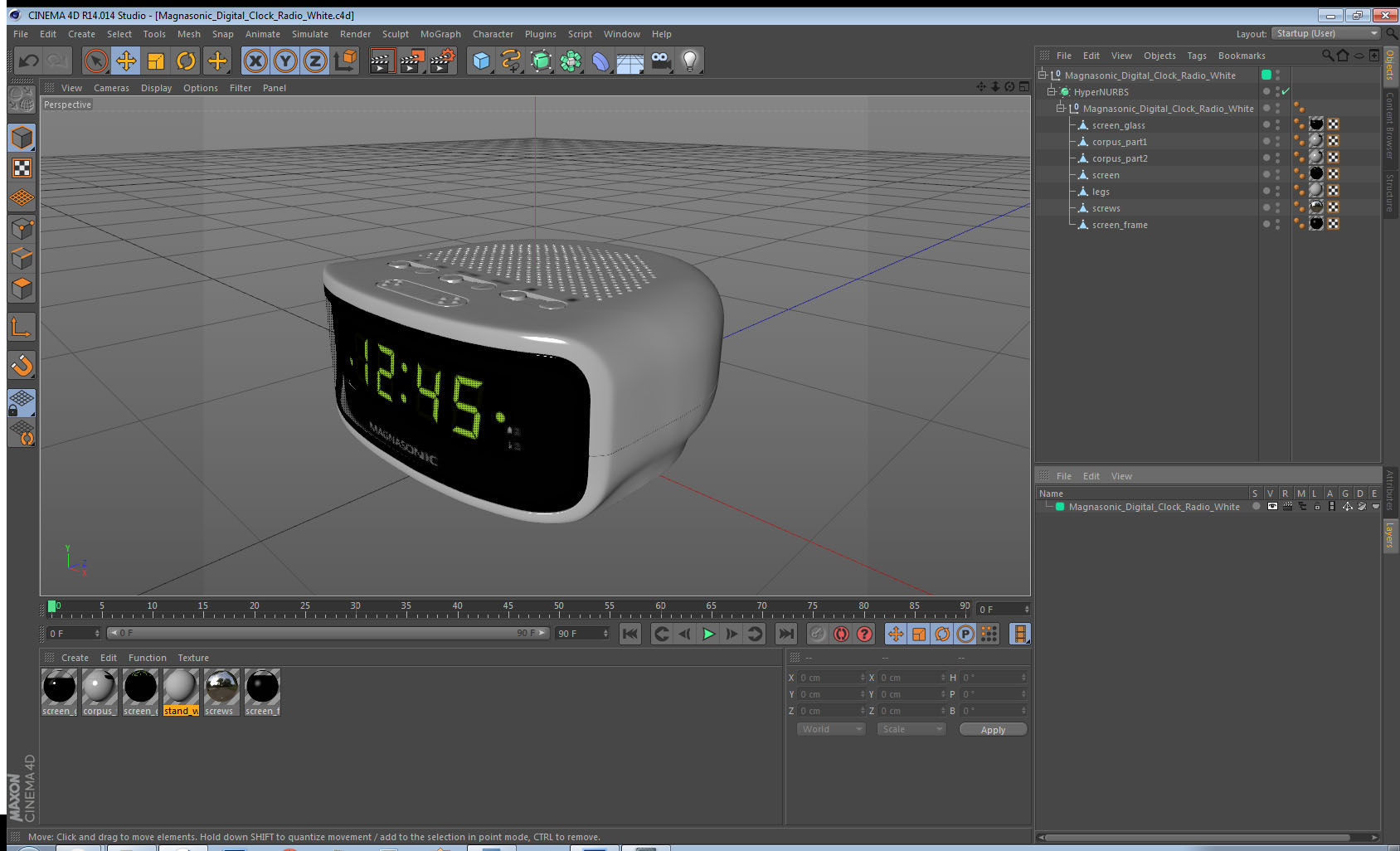The image size is (1400, 851).
Task: Open Object Manager Tags menu
Action: 1197,56
